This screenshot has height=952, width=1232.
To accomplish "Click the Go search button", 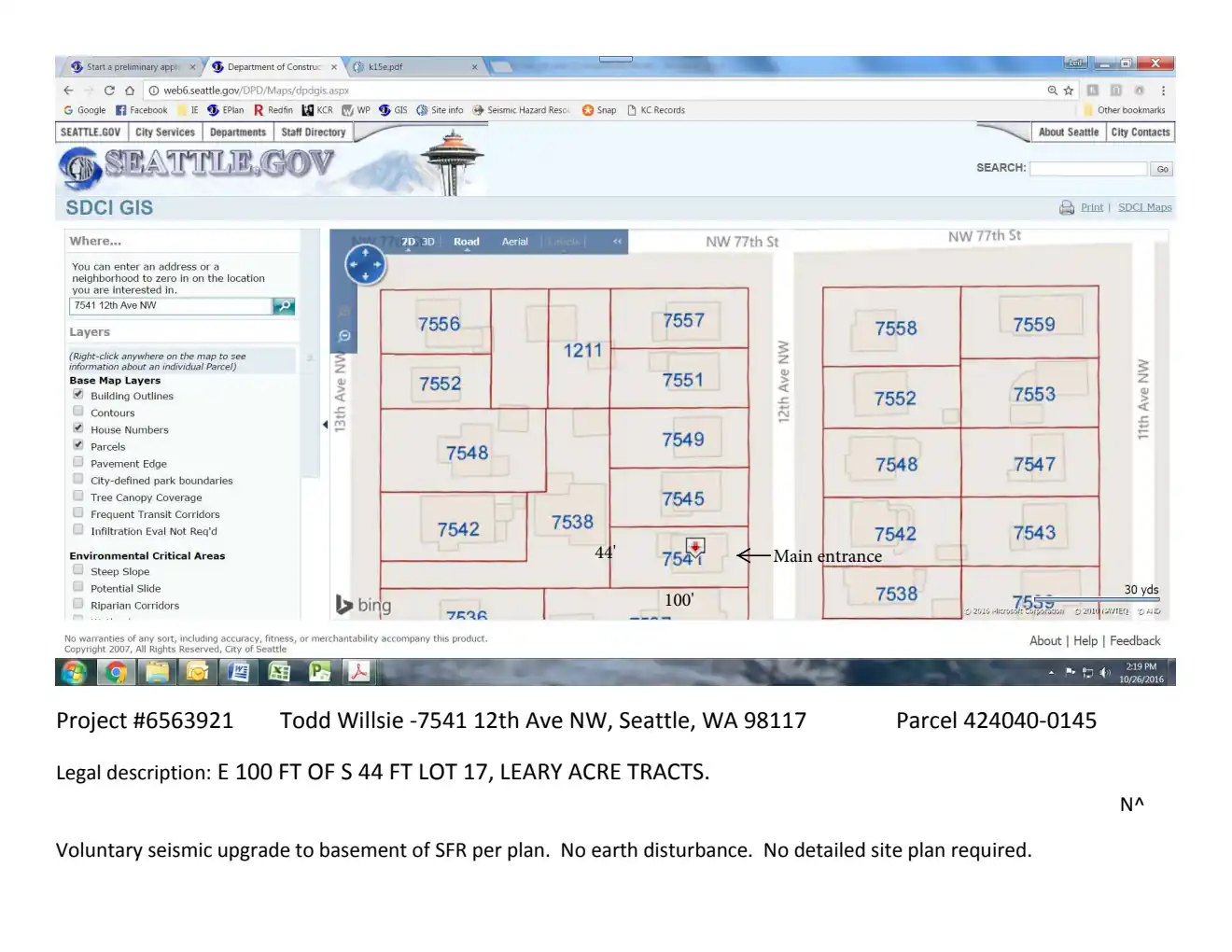I will (x=1162, y=169).
